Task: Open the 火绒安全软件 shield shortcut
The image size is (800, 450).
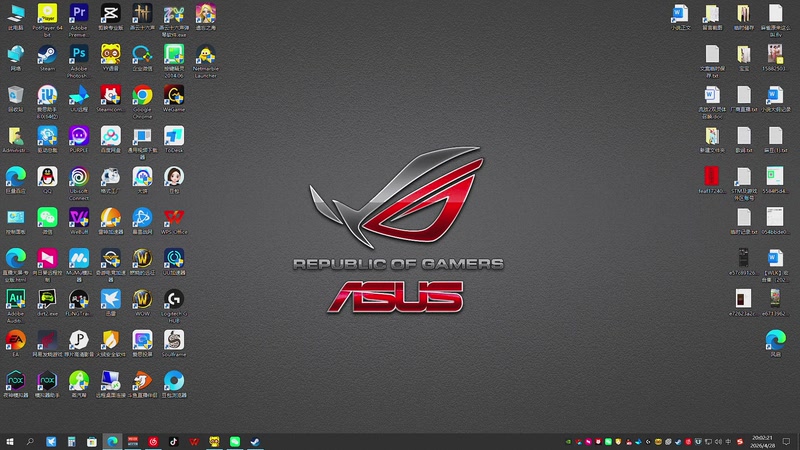Action: 110,341
